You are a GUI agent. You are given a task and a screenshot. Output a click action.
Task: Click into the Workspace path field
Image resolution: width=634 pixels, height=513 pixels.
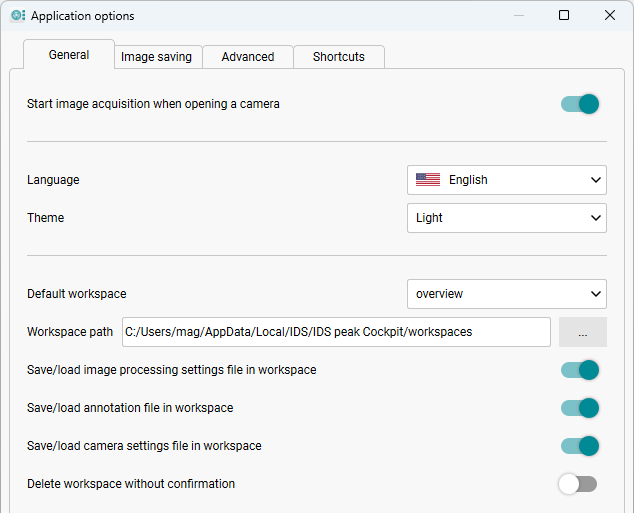click(336, 332)
